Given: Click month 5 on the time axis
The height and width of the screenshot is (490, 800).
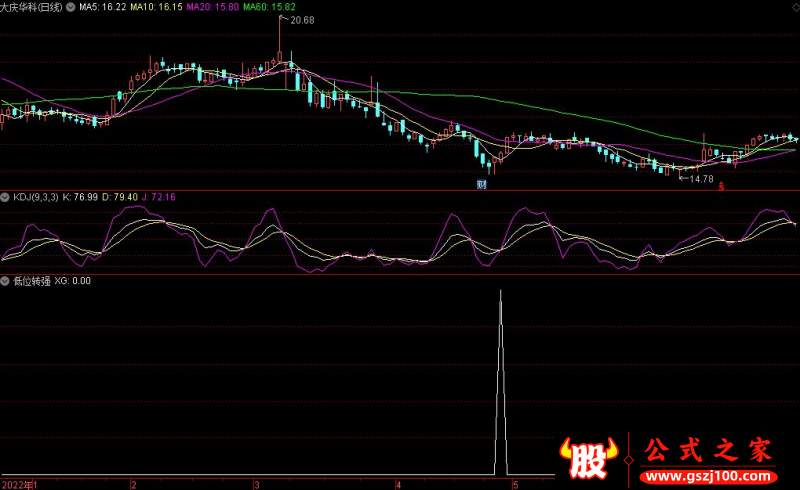Looking at the screenshot, I should (515, 484).
